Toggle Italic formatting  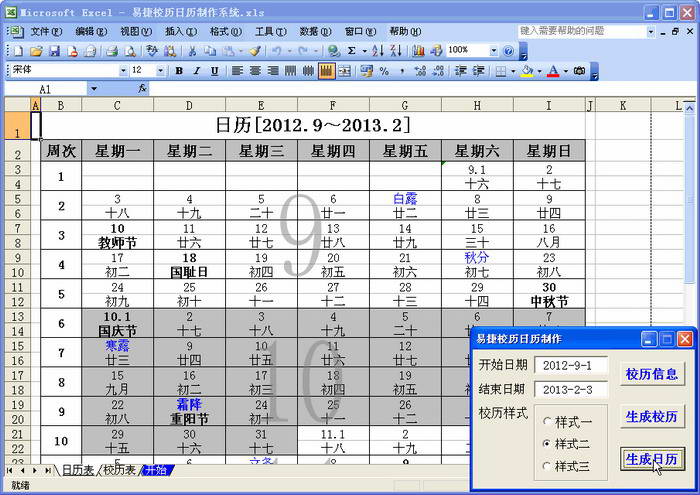(x=197, y=71)
